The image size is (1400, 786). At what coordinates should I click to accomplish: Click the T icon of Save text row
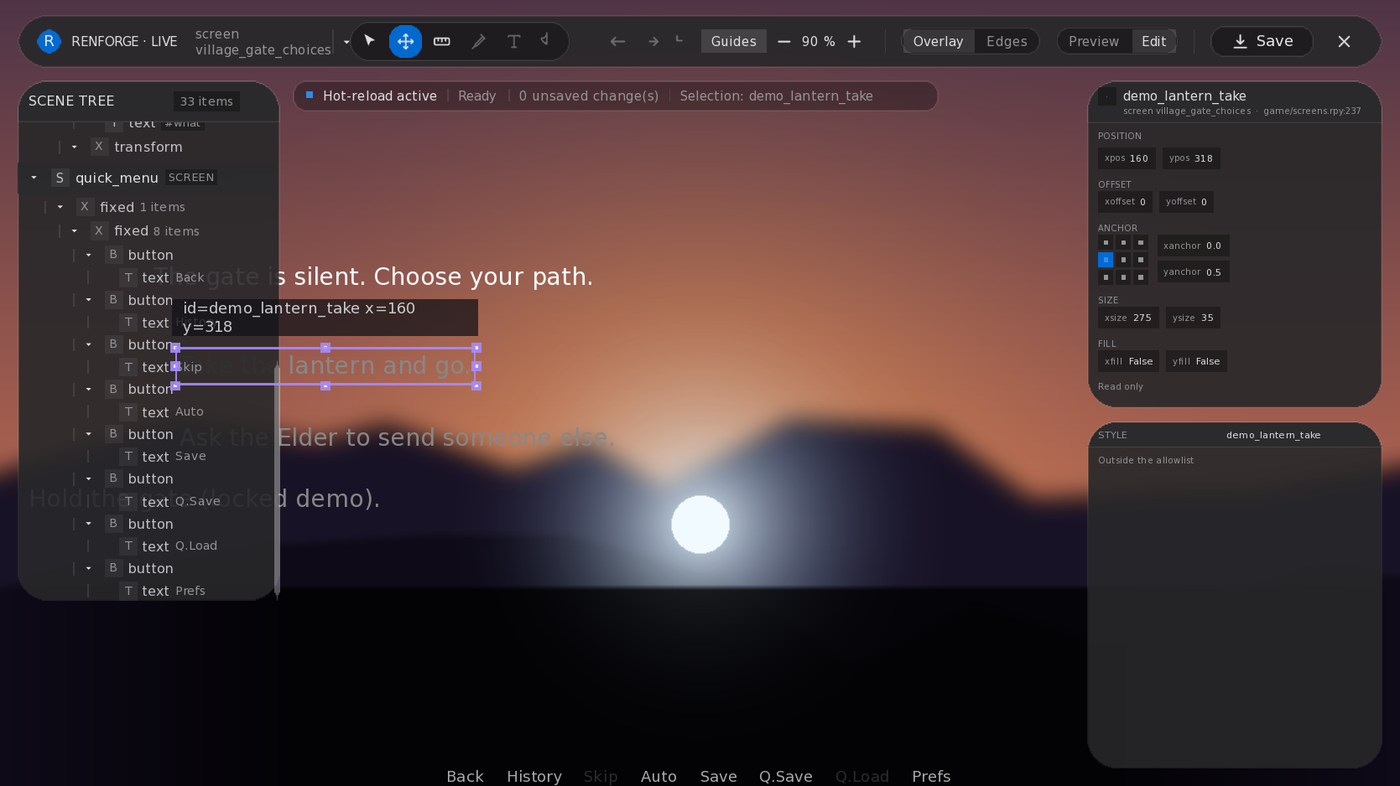click(129, 457)
